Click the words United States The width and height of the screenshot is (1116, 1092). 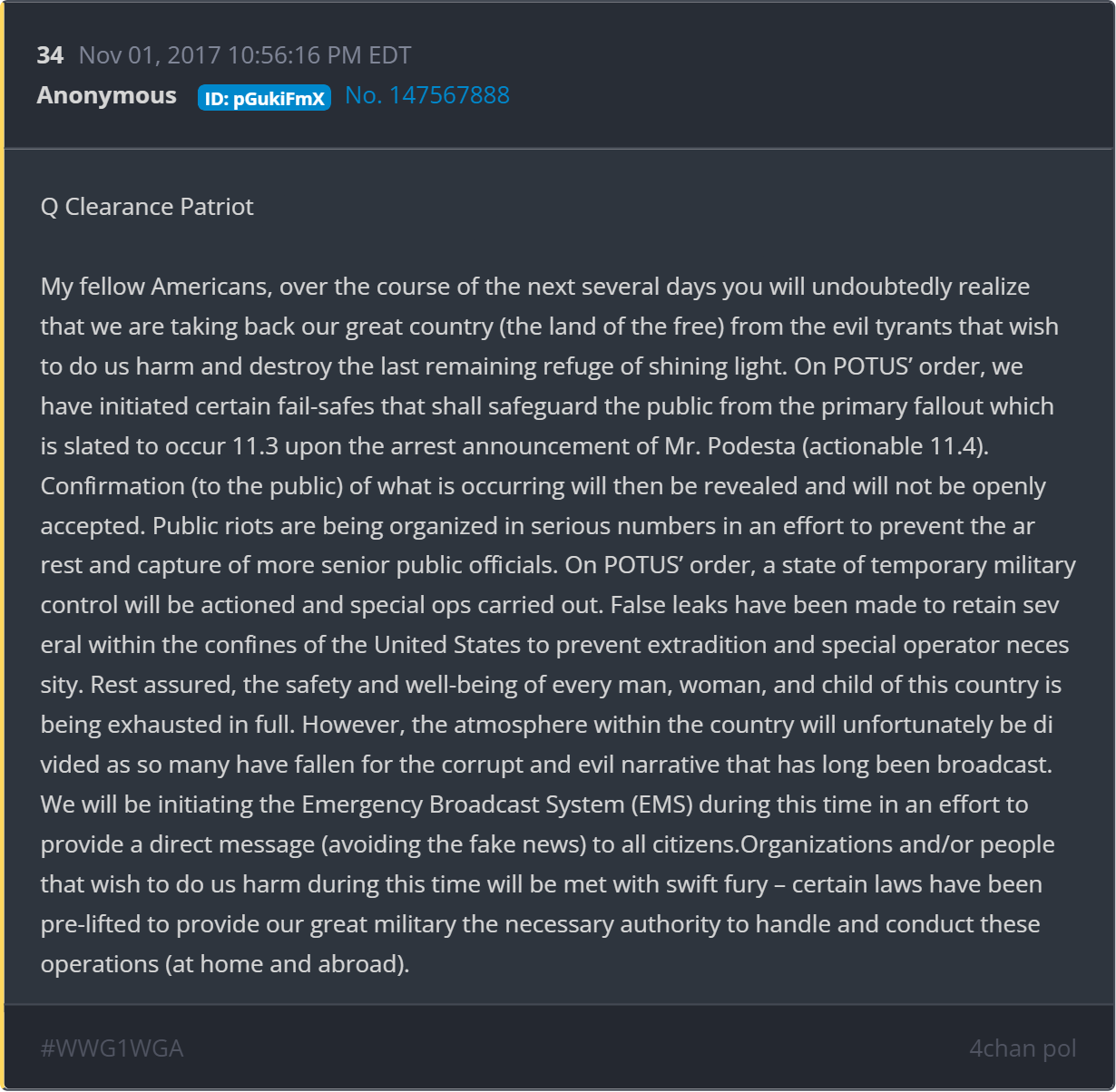(448, 645)
